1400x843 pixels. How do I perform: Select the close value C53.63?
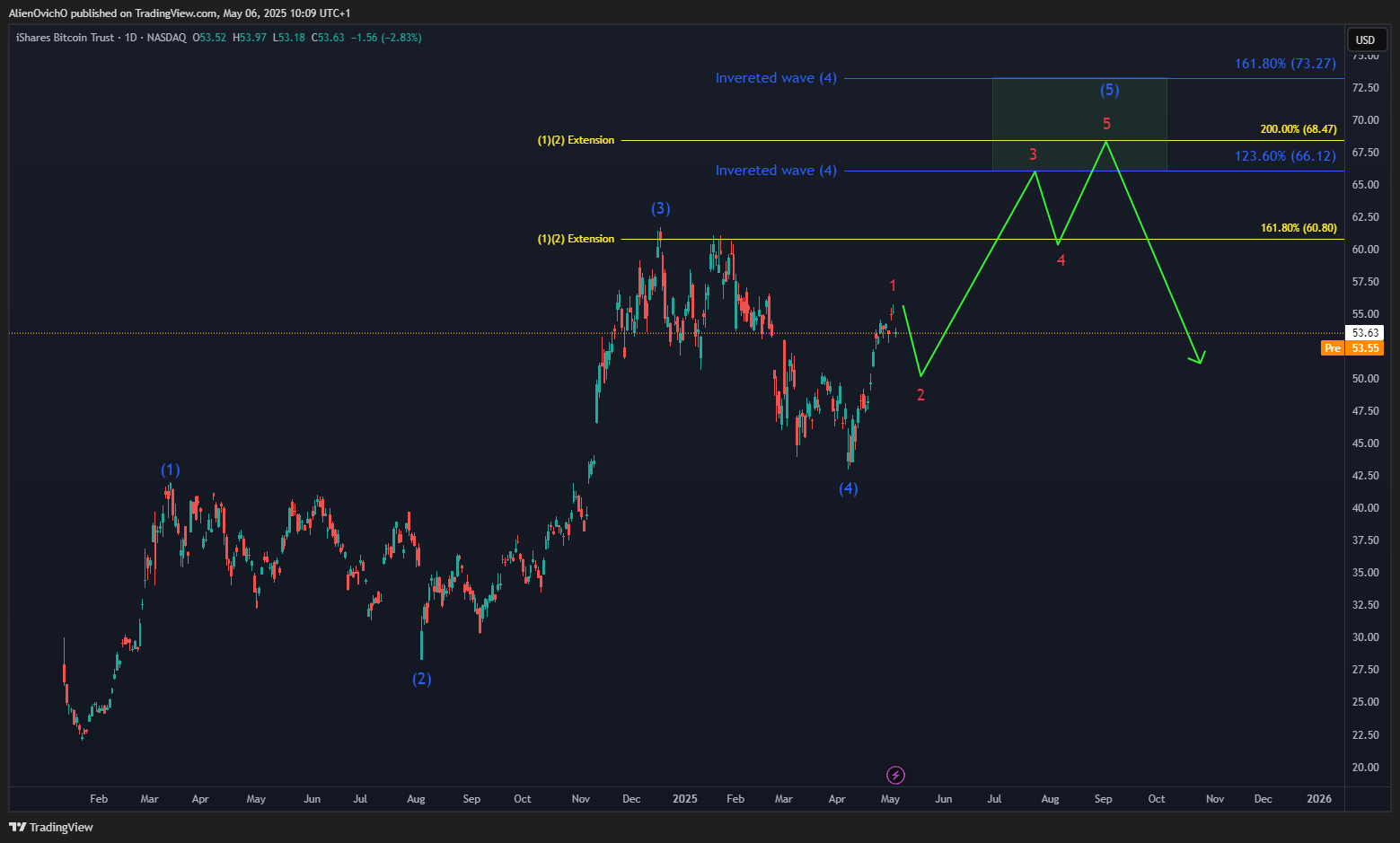pyautogui.click(x=328, y=38)
